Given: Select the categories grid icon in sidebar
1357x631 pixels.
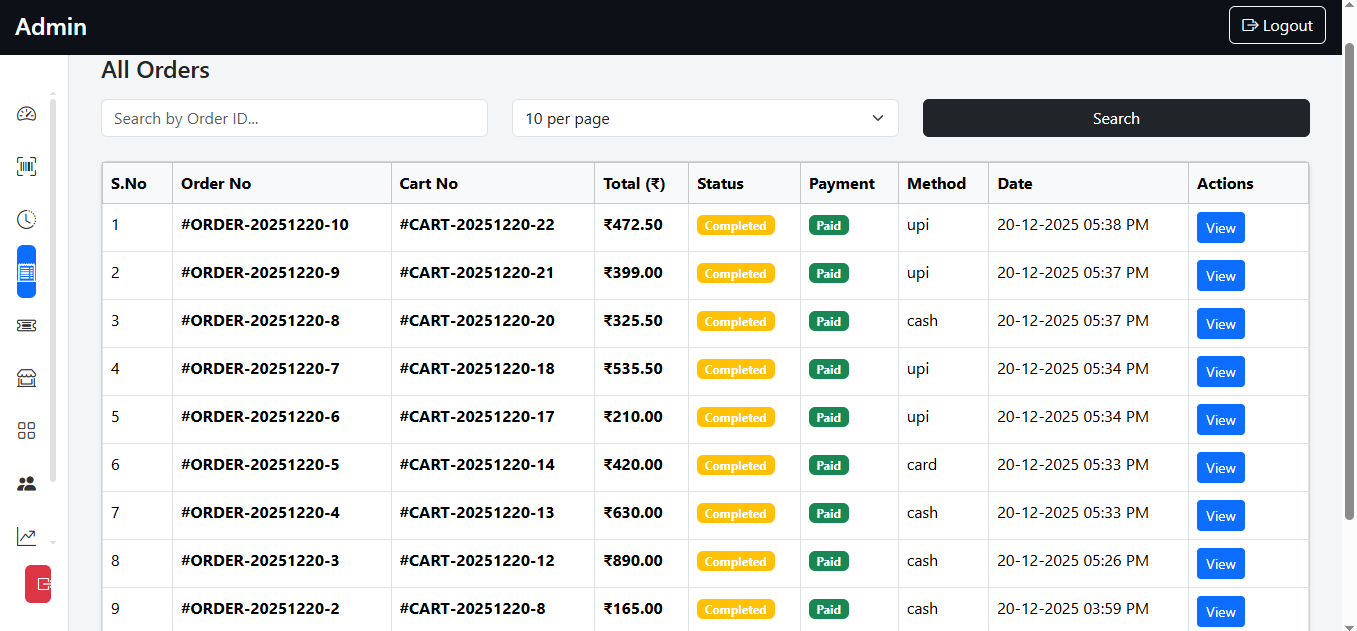Looking at the screenshot, I should pos(26,430).
